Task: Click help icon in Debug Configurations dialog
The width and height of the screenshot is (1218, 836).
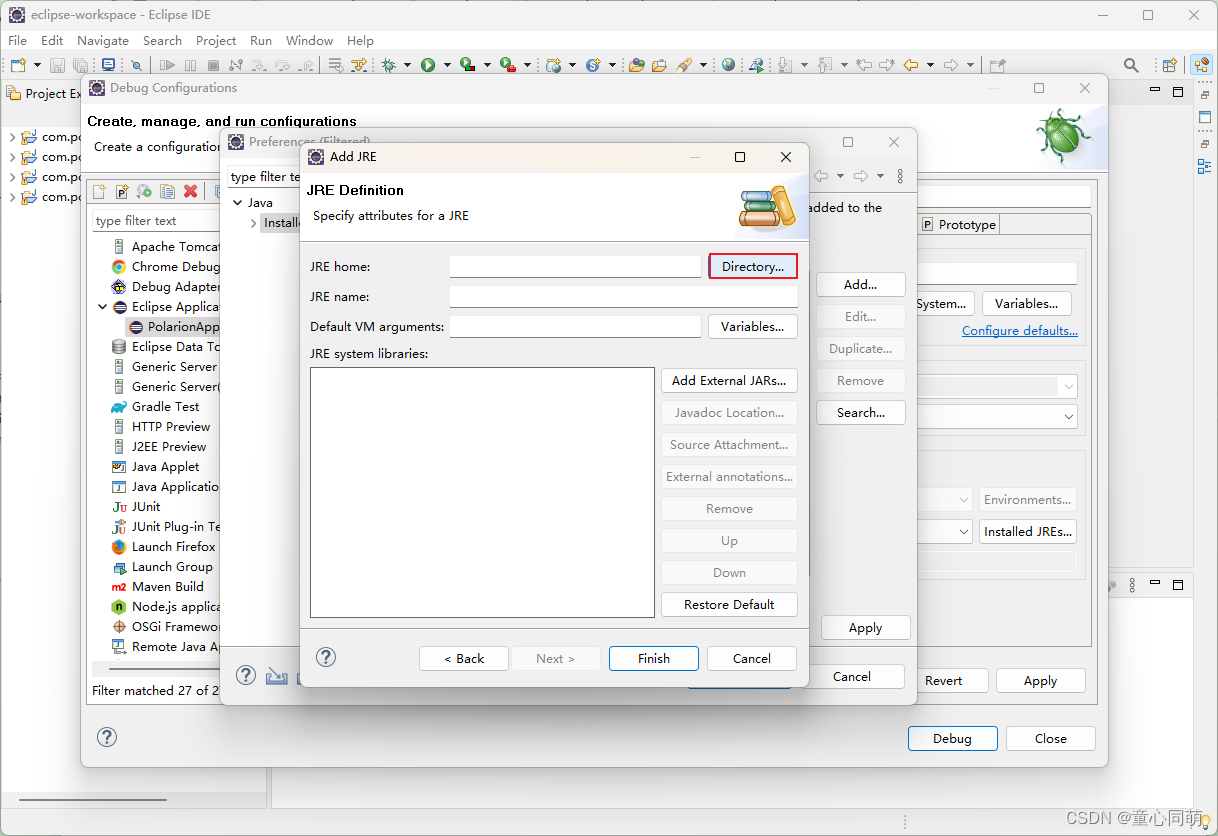Action: tap(107, 737)
